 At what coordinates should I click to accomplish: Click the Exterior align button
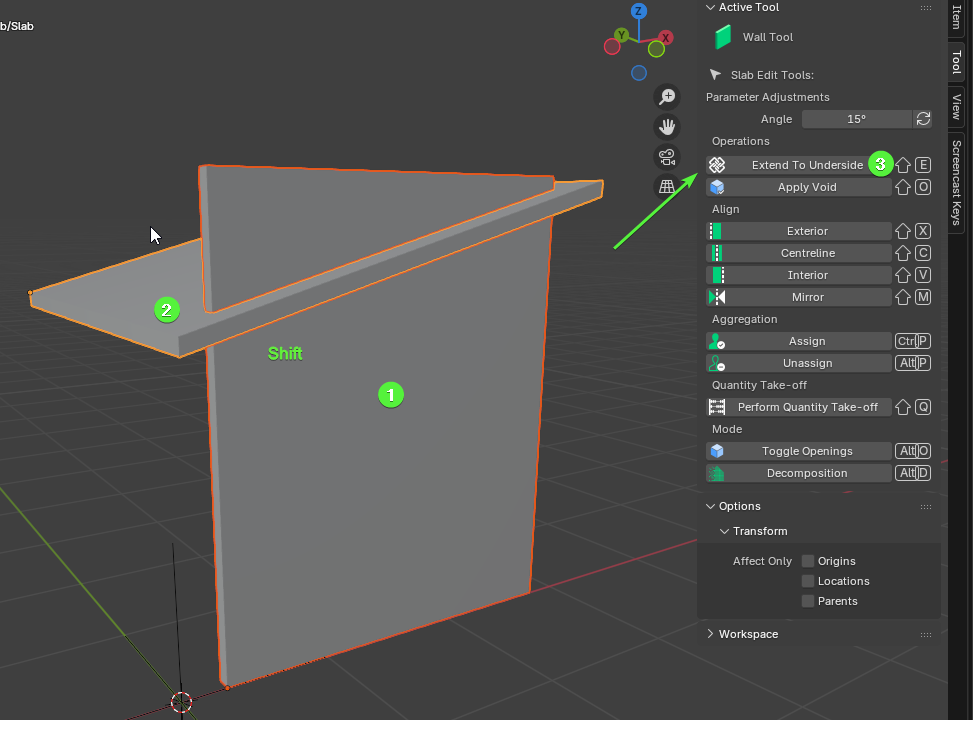pyautogui.click(x=799, y=231)
